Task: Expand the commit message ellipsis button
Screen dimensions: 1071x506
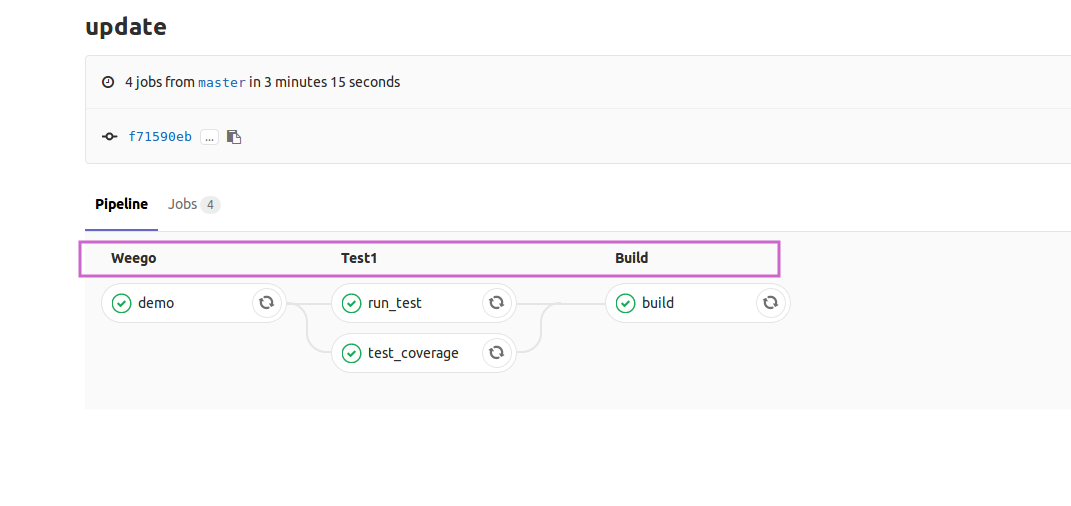Action: click(209, 137)
